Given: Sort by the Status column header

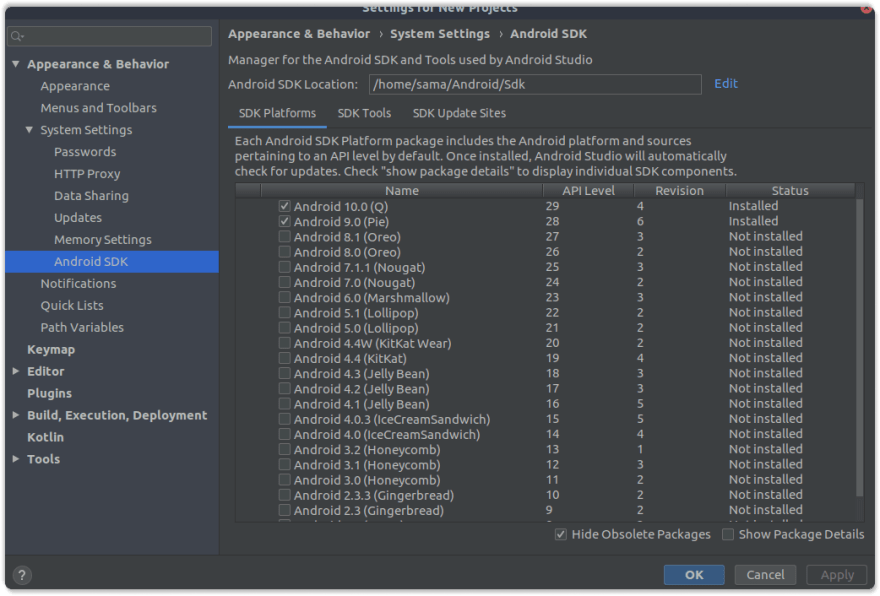Looking at the screenshot, I should pos(790,191).
